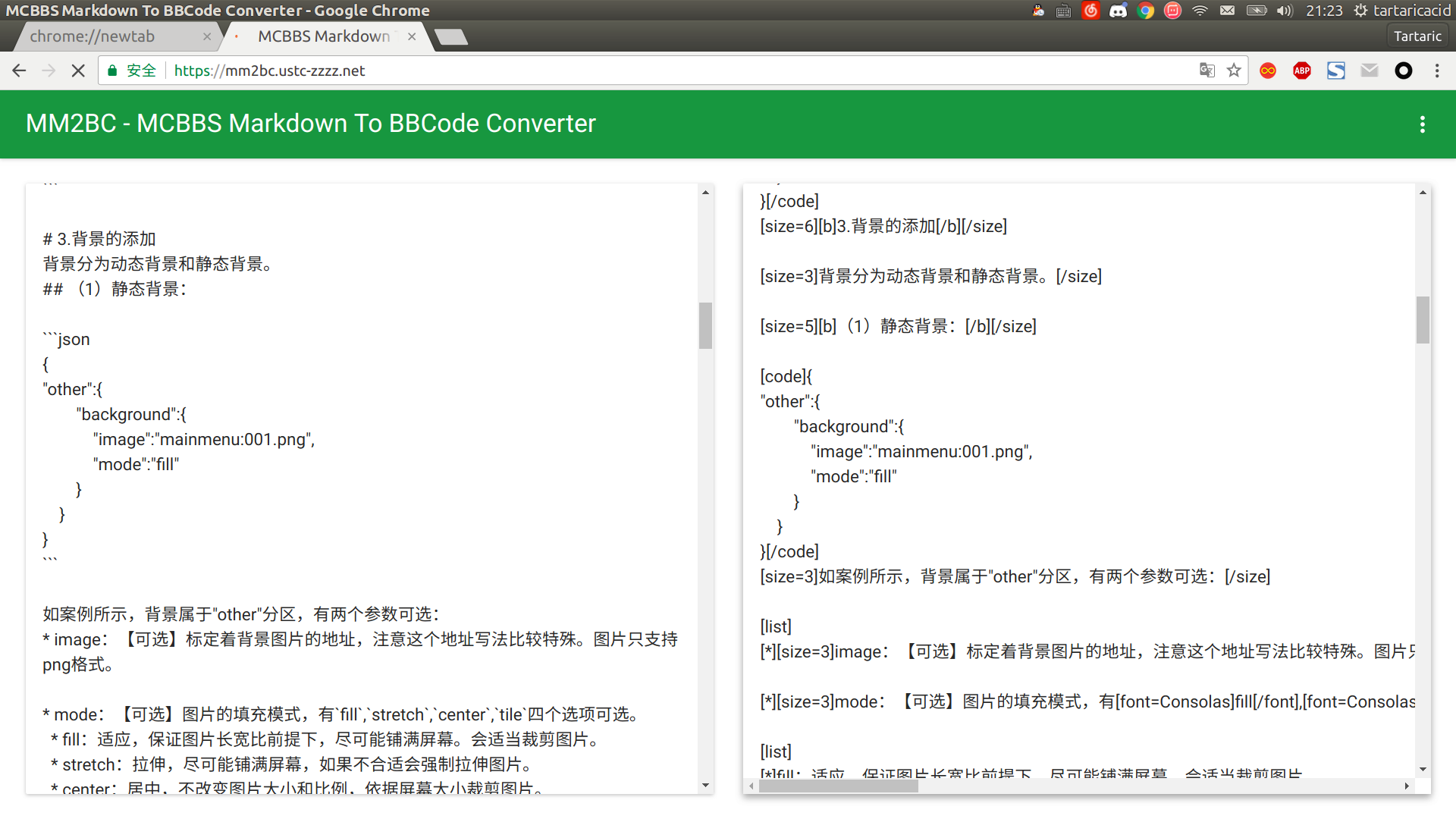Select the MCBBS Markdown tab
The image size is (1456, 819).
(324, 36)
